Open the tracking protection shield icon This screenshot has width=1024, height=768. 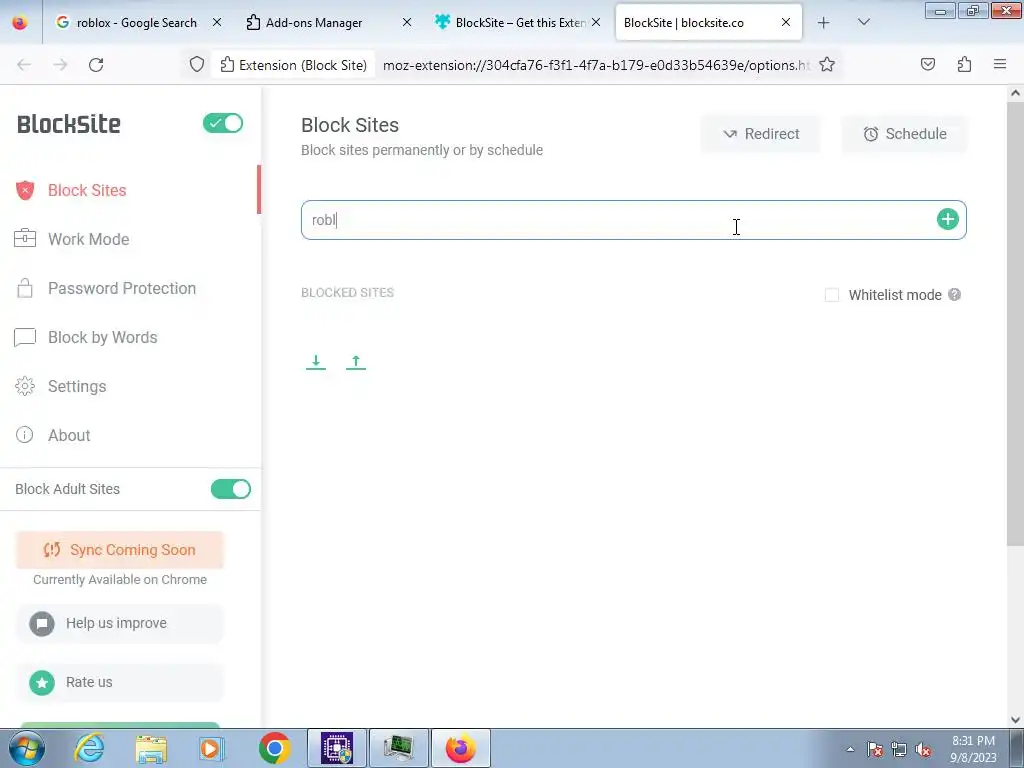[197, 65]
